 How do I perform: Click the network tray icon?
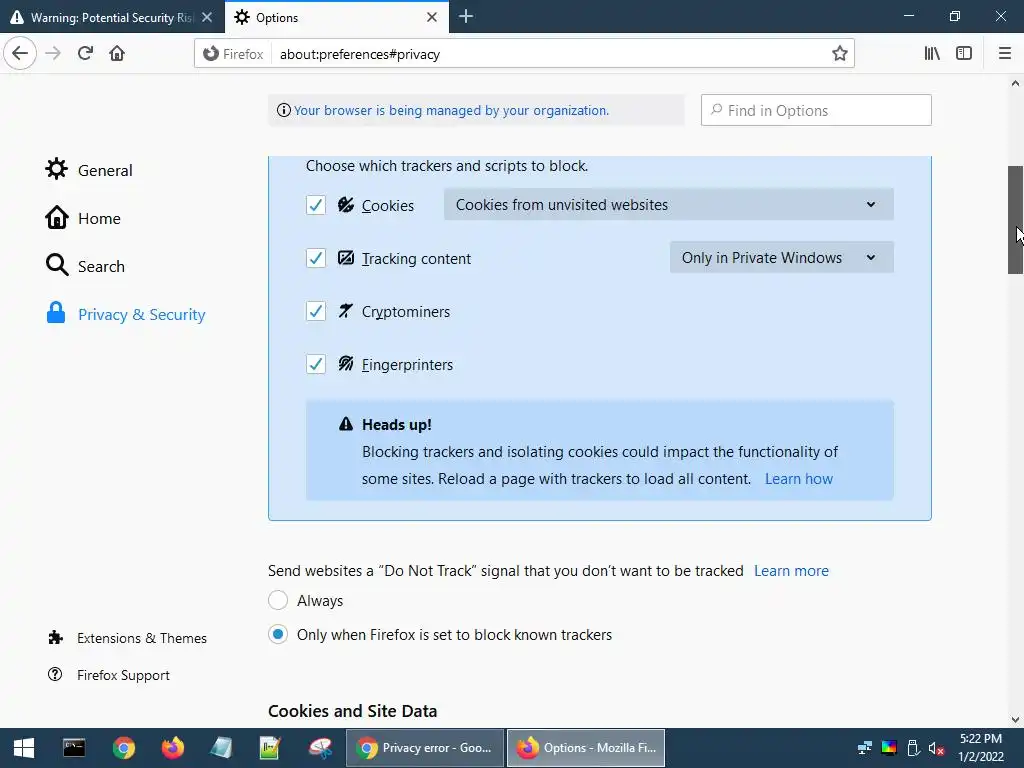tap(865, 748)
